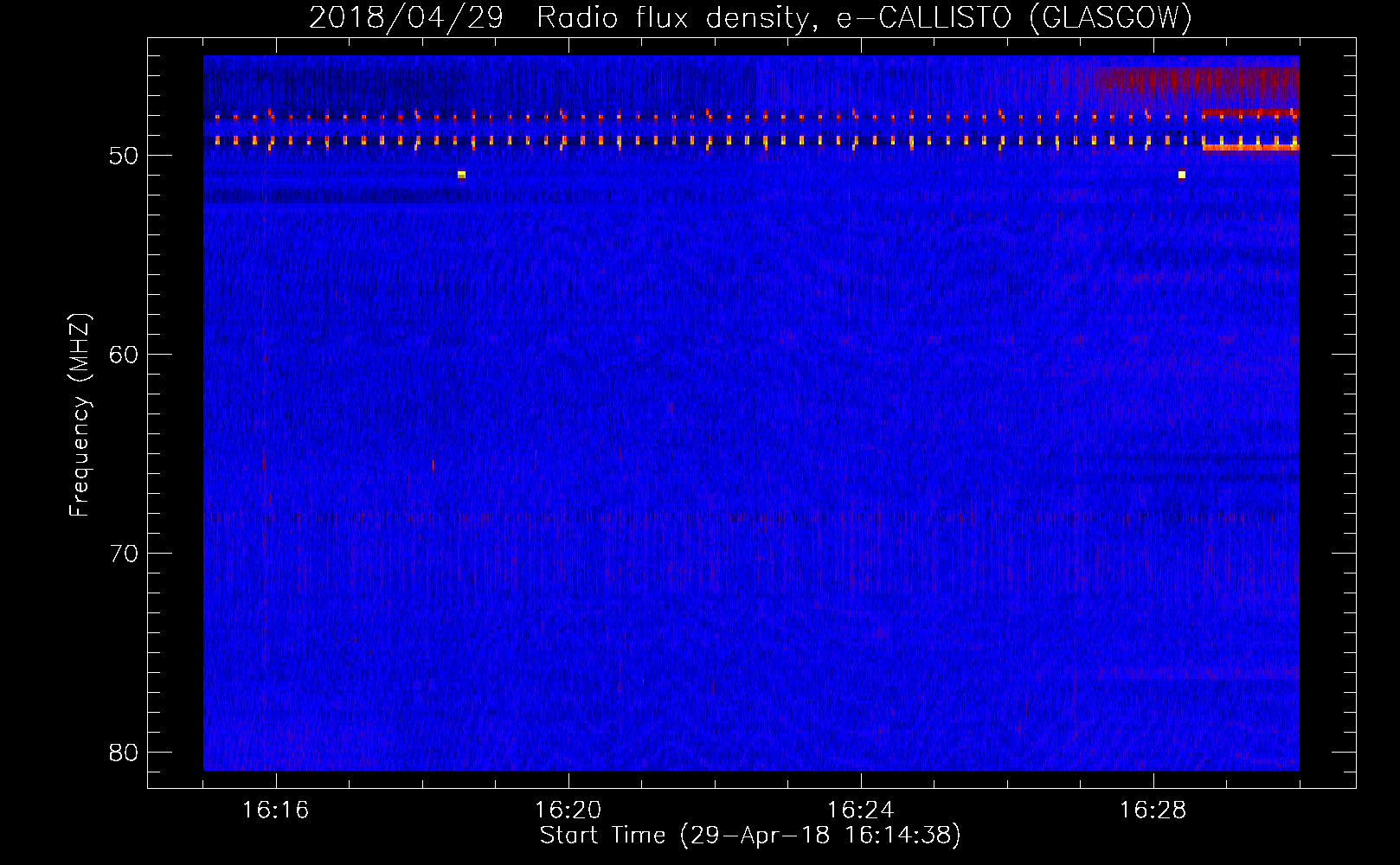
Task: Click the "Frequency (MHZ)" axis label
Action: 80,415
